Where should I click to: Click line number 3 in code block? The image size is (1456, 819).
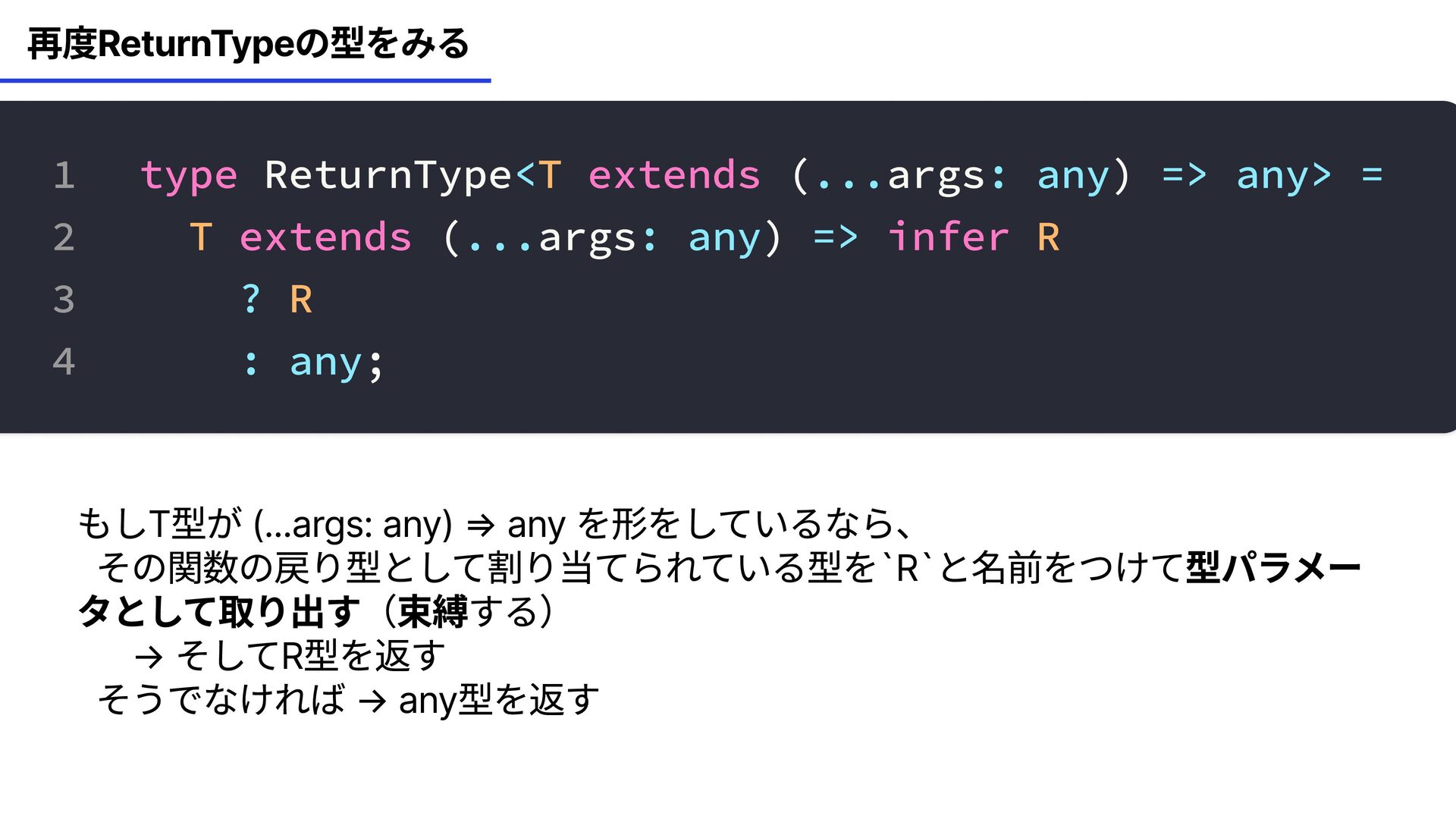64,300
